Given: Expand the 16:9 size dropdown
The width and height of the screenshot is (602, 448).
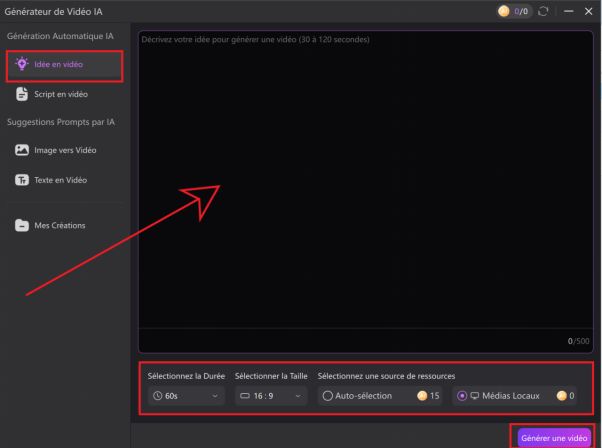Looking at the screenshot, I should (x=270, y=395).
